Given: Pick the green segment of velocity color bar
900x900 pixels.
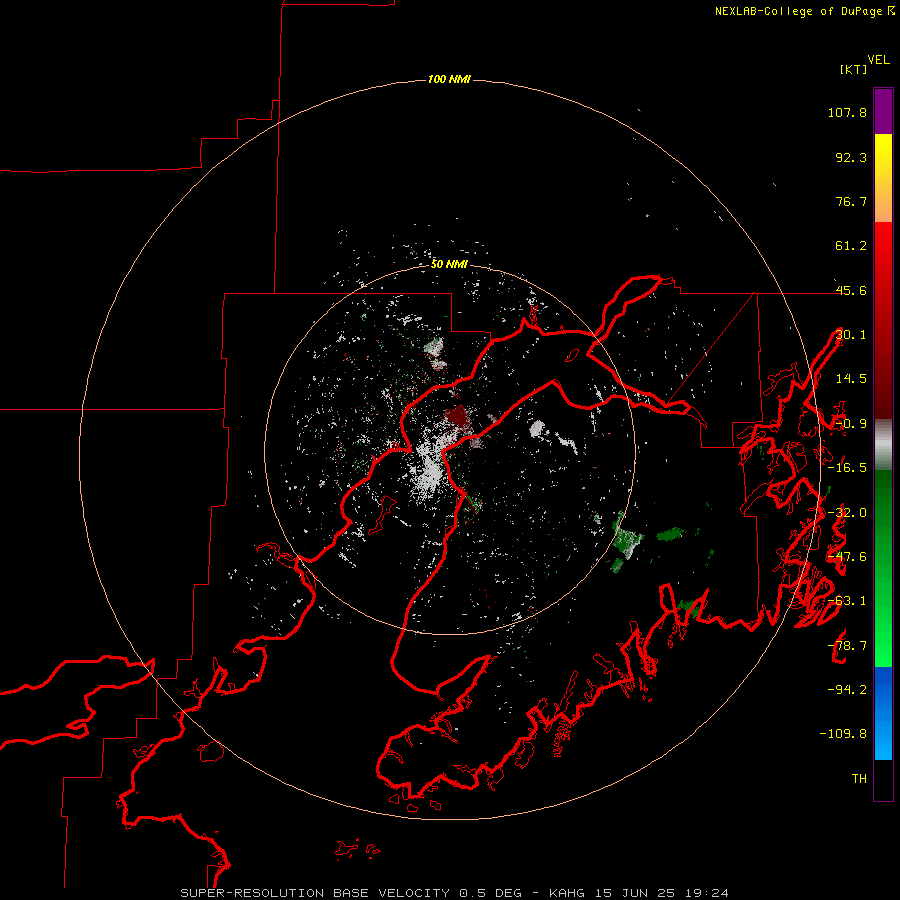Looking at the screenshot, I should tap(883, 568).
